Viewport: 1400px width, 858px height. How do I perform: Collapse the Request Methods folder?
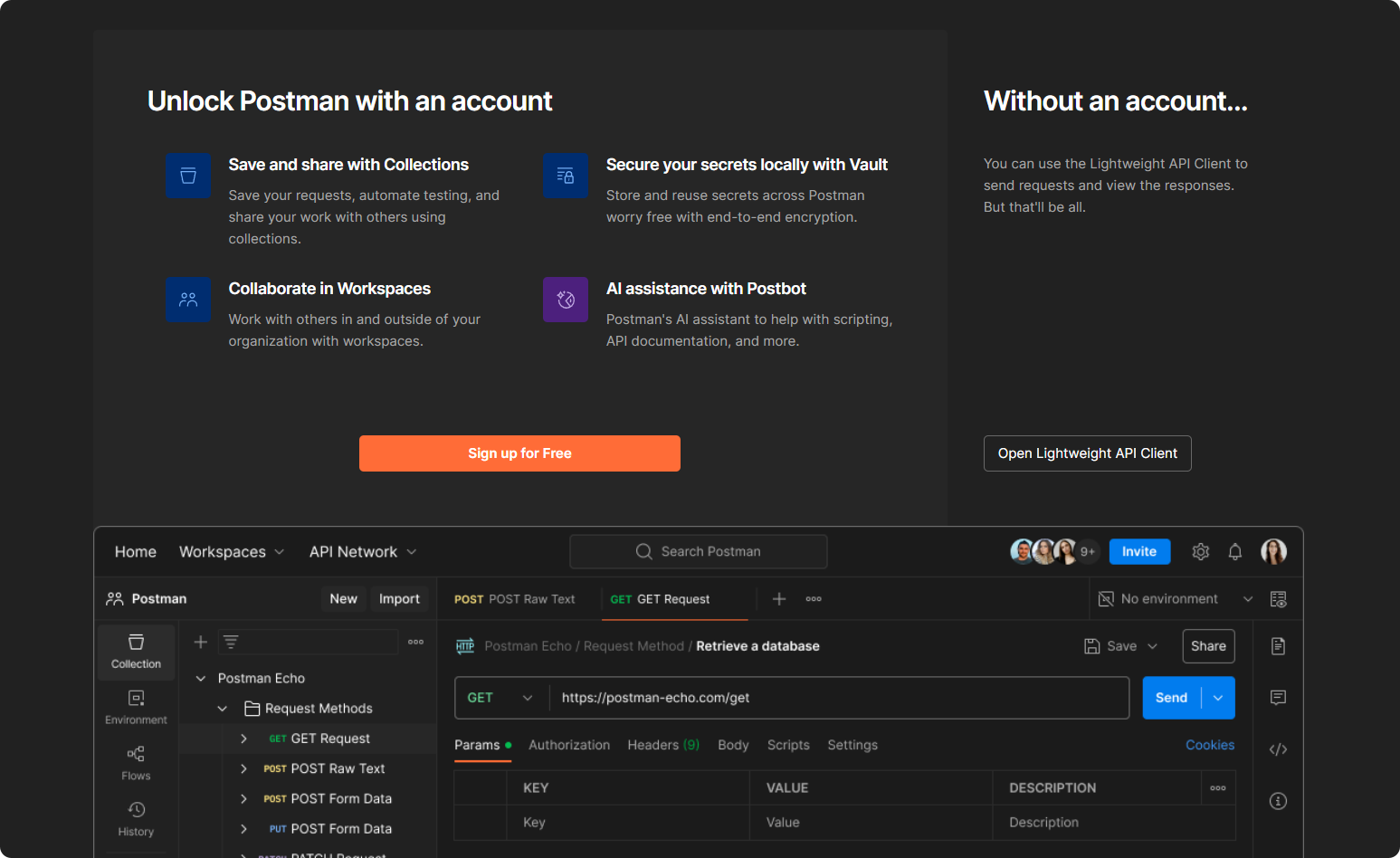coord(223,709)
